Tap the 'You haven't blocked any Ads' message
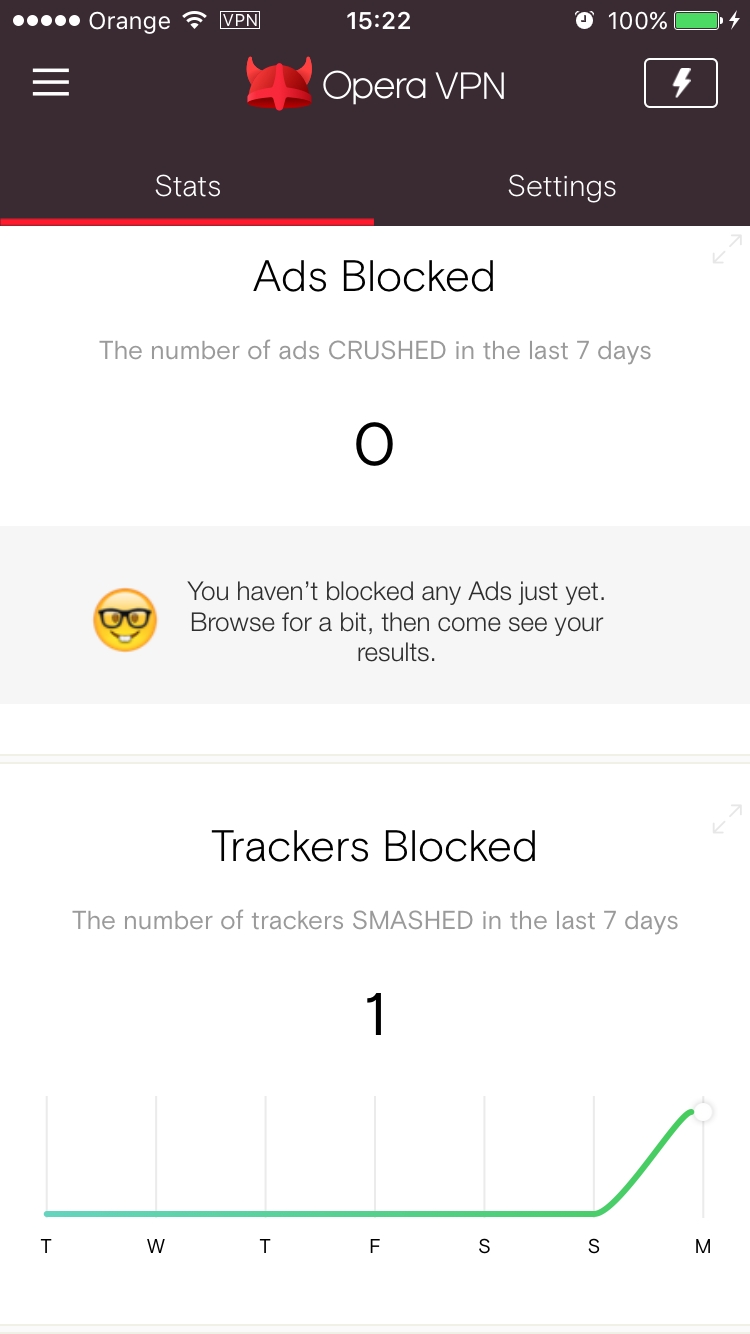 [396, 622]
